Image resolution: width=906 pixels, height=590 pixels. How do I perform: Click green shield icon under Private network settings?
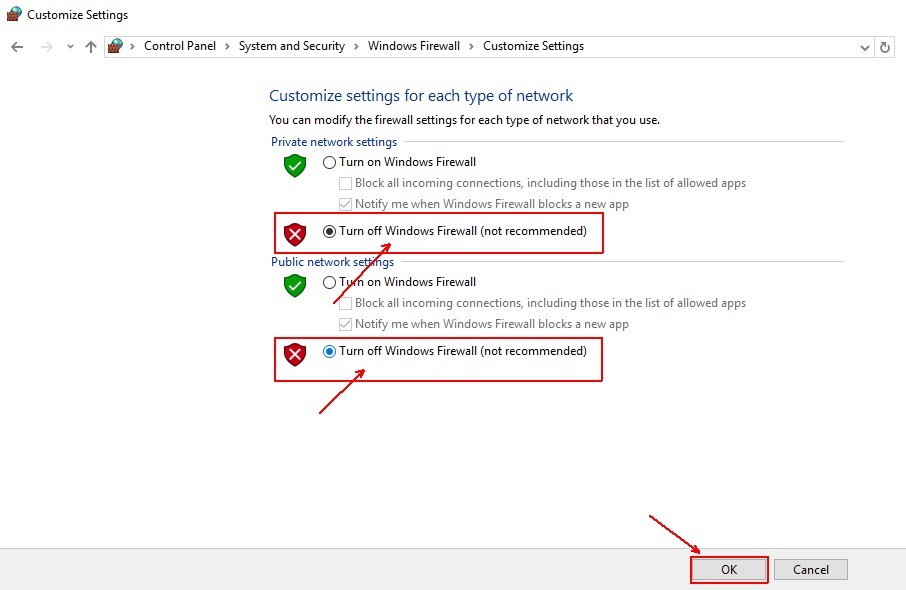coord(295,166)
